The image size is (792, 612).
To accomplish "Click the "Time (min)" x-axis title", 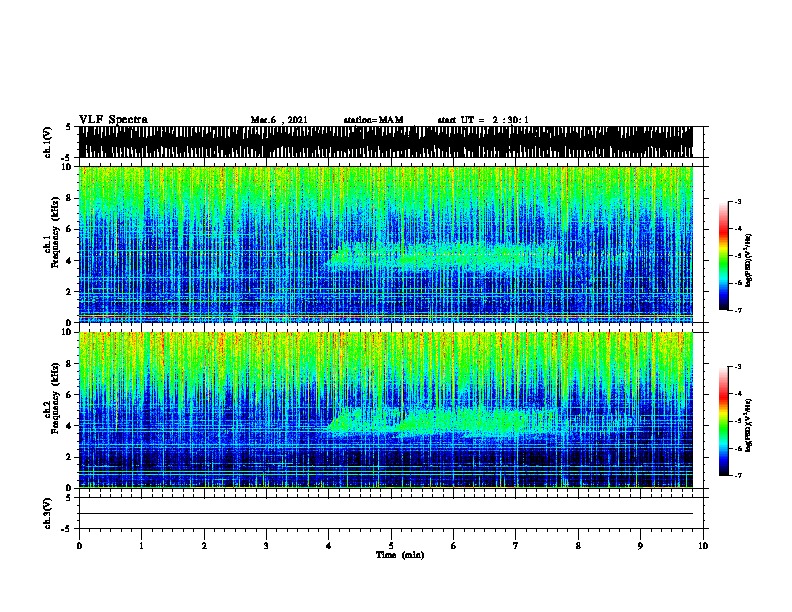I will (400, 555).
